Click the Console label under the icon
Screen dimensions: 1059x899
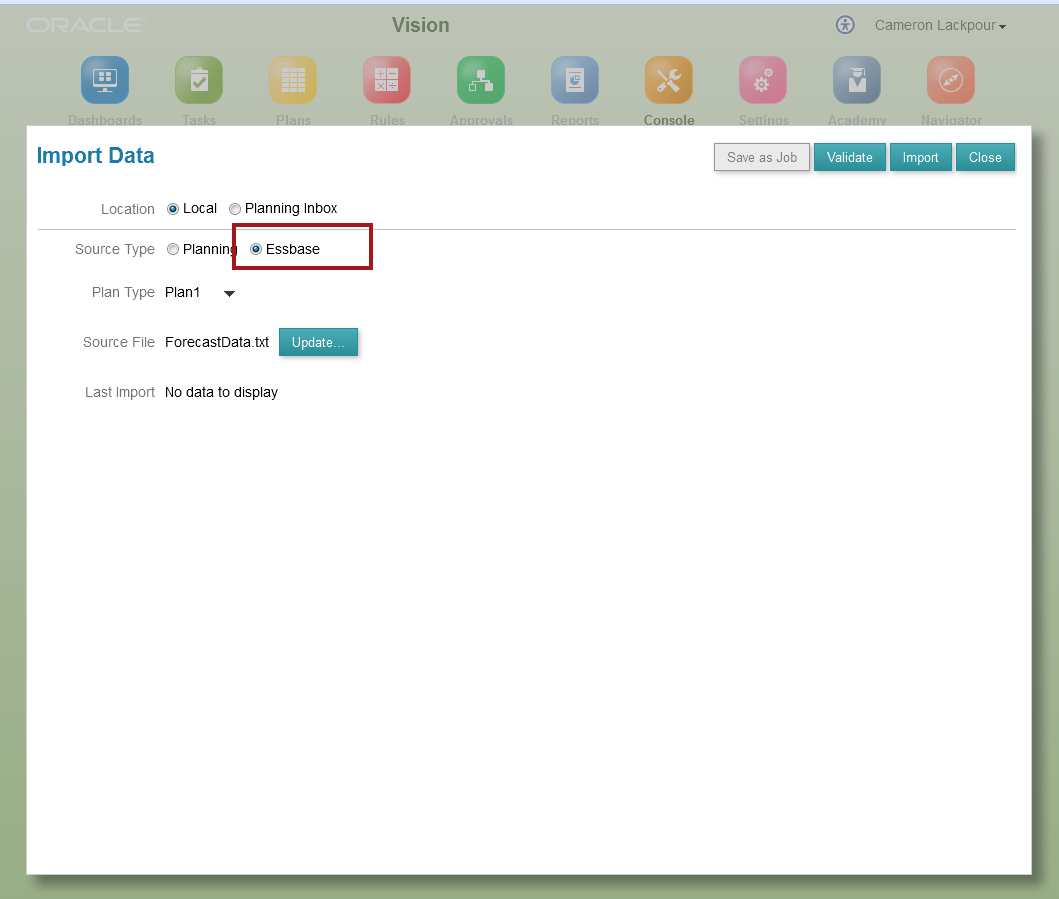669,120
